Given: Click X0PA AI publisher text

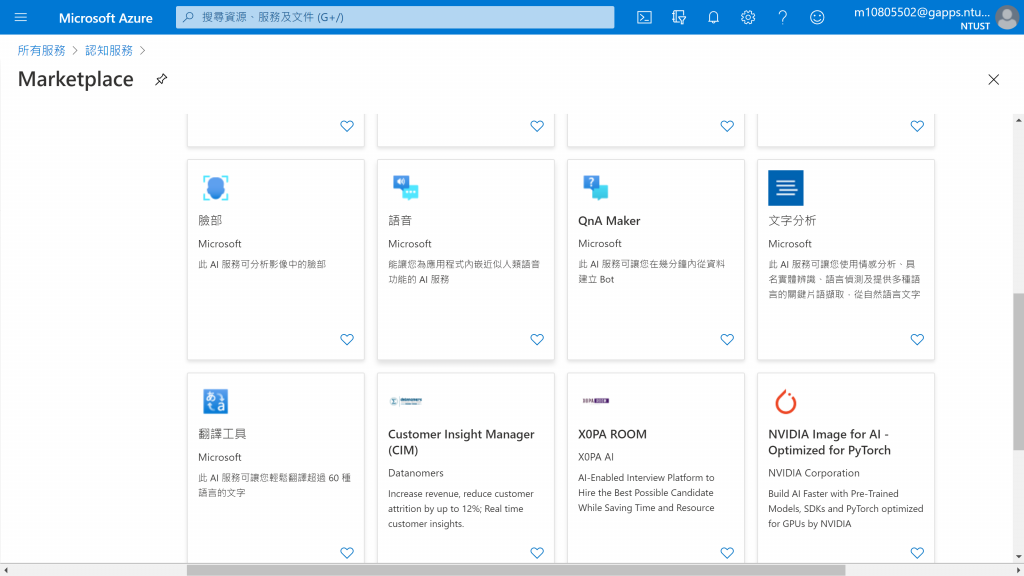Looking at the screenshot, I should click(x=596, y=457).
